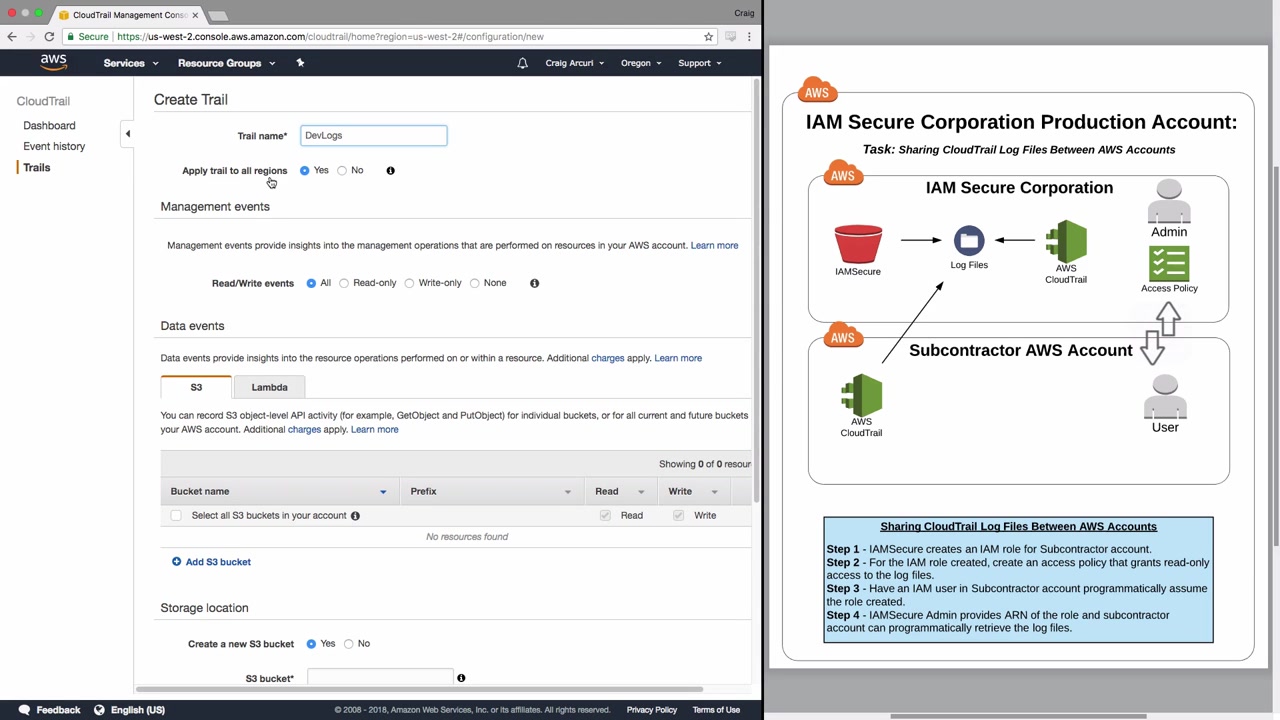This screenshot has height=720, width=1280.
Task: Open the Prefix column dropdown arrow
Action: click(x=567, y=492)
